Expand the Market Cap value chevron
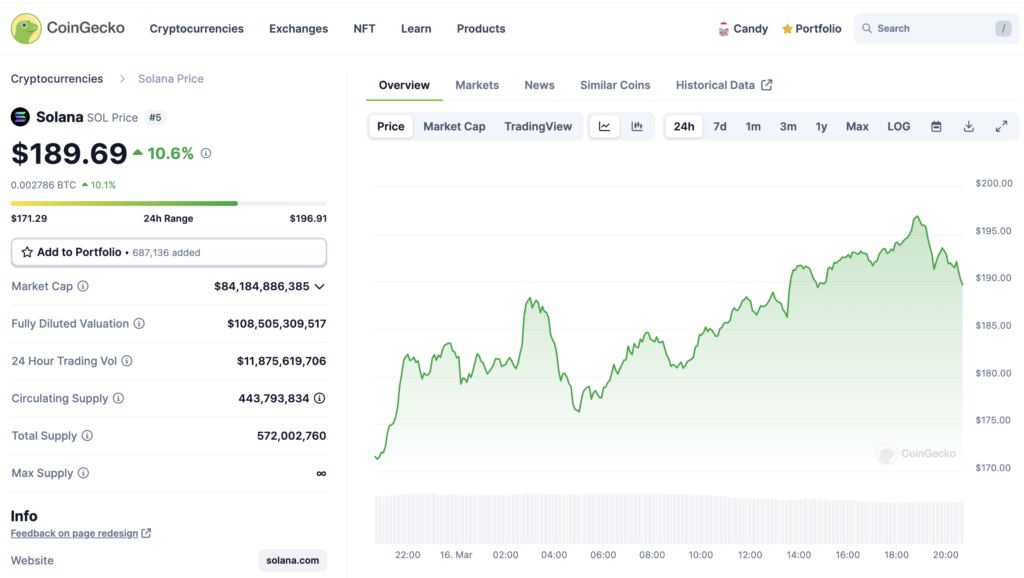This screenshot has height=578, width=1024. (x=319, y=286)
